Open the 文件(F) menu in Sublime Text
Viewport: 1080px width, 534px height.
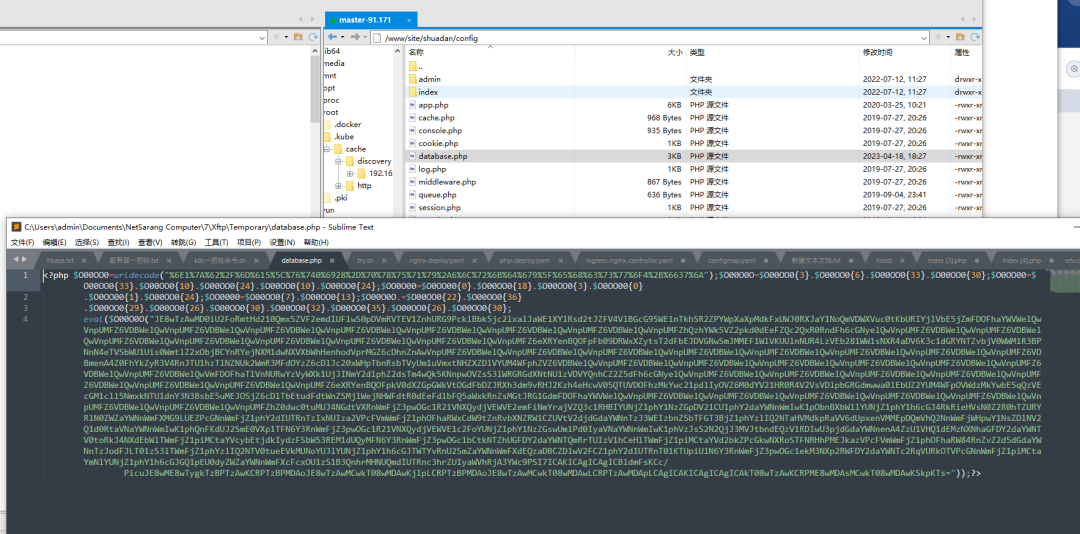(23, 243)
